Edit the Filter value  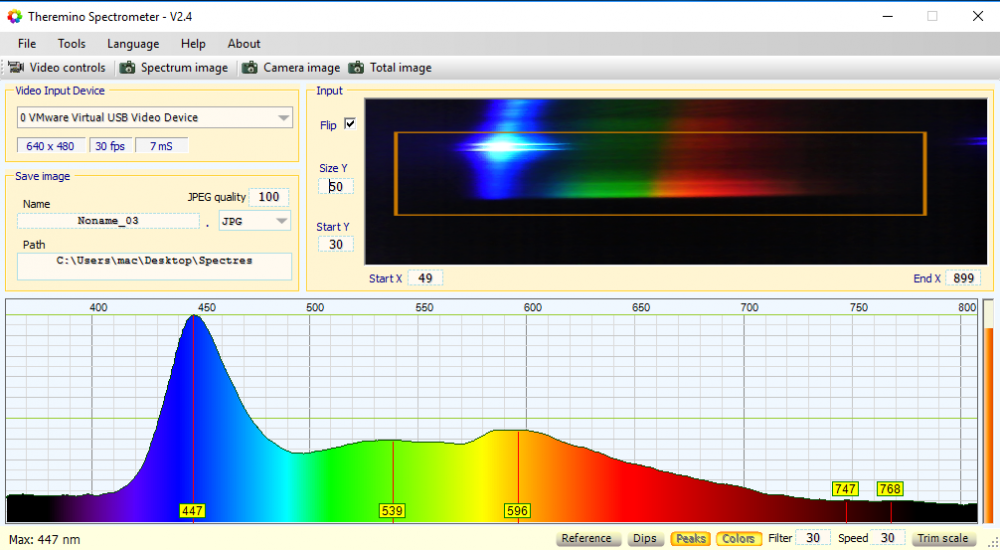(x=812, y=538)
